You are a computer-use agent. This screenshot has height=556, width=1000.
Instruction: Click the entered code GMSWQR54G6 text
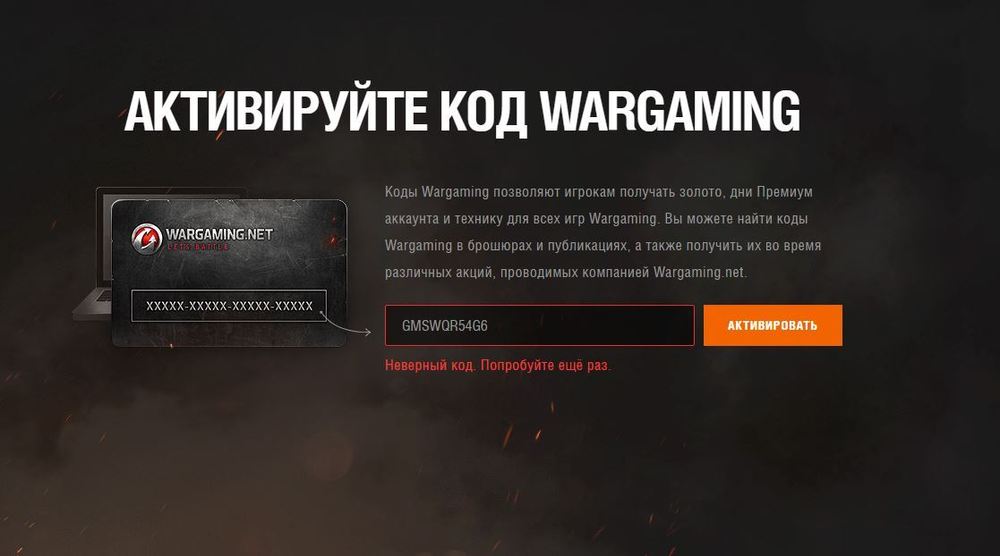(445, 326)
